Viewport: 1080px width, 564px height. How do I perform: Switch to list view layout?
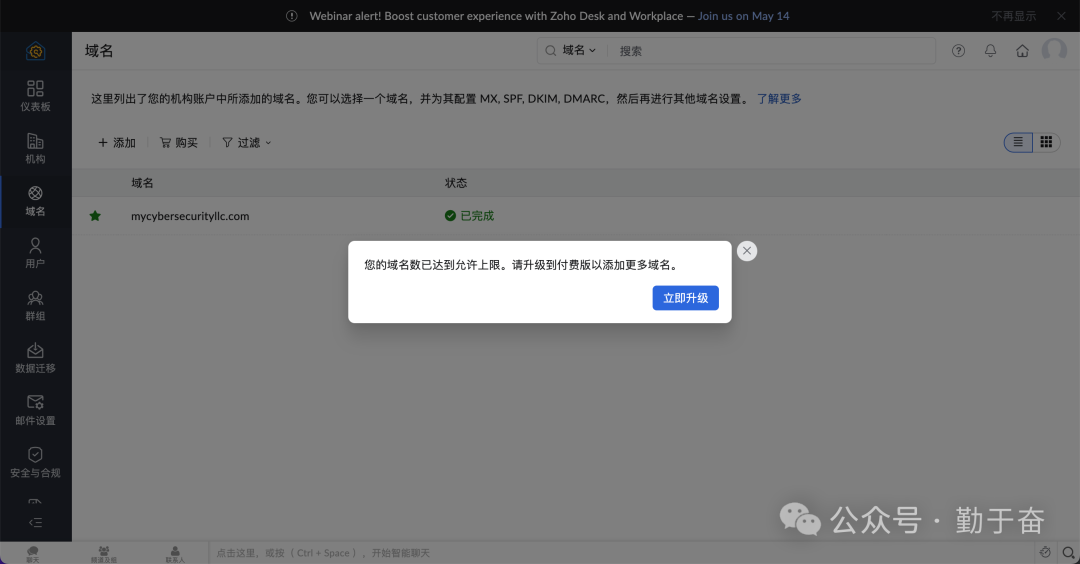tap(1018, 142)
